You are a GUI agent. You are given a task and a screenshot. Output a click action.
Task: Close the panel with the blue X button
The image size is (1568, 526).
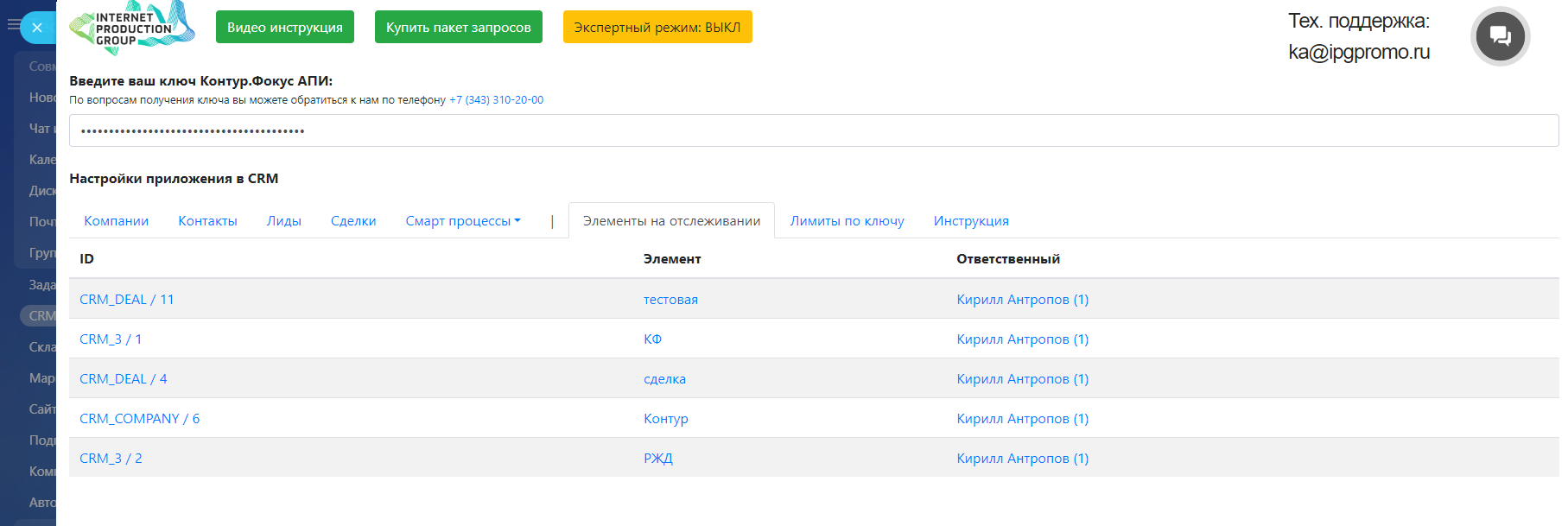pos(37,28)
